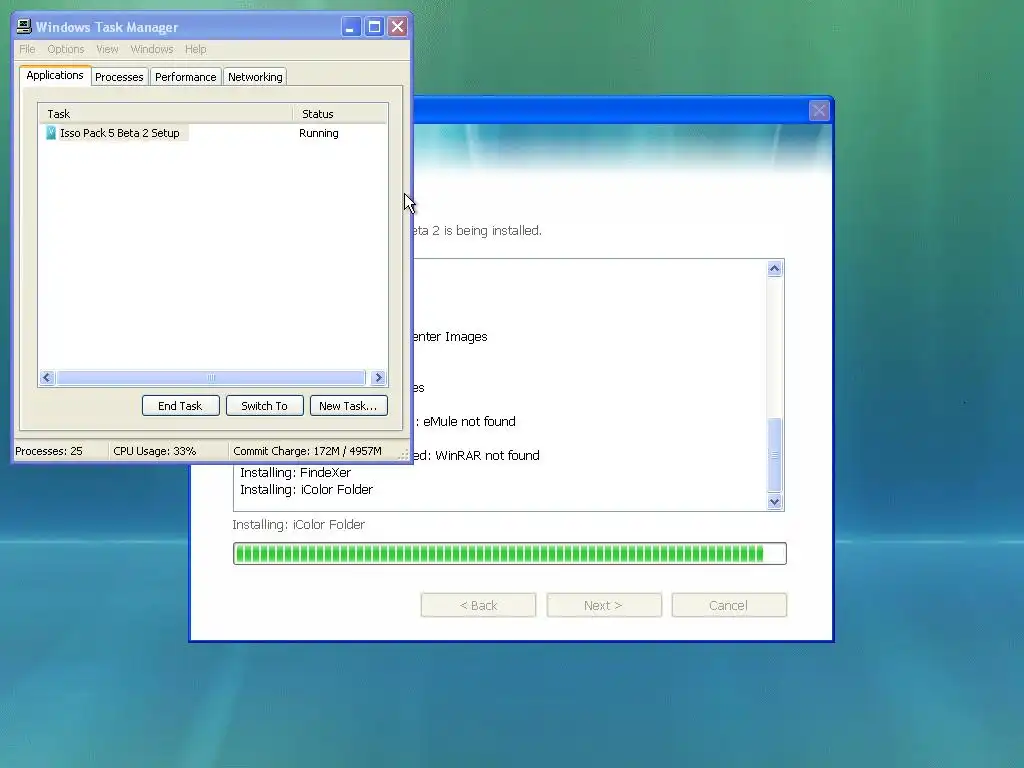Click the New Task... button
The image size is (1024, 768).
pos(348,406)
